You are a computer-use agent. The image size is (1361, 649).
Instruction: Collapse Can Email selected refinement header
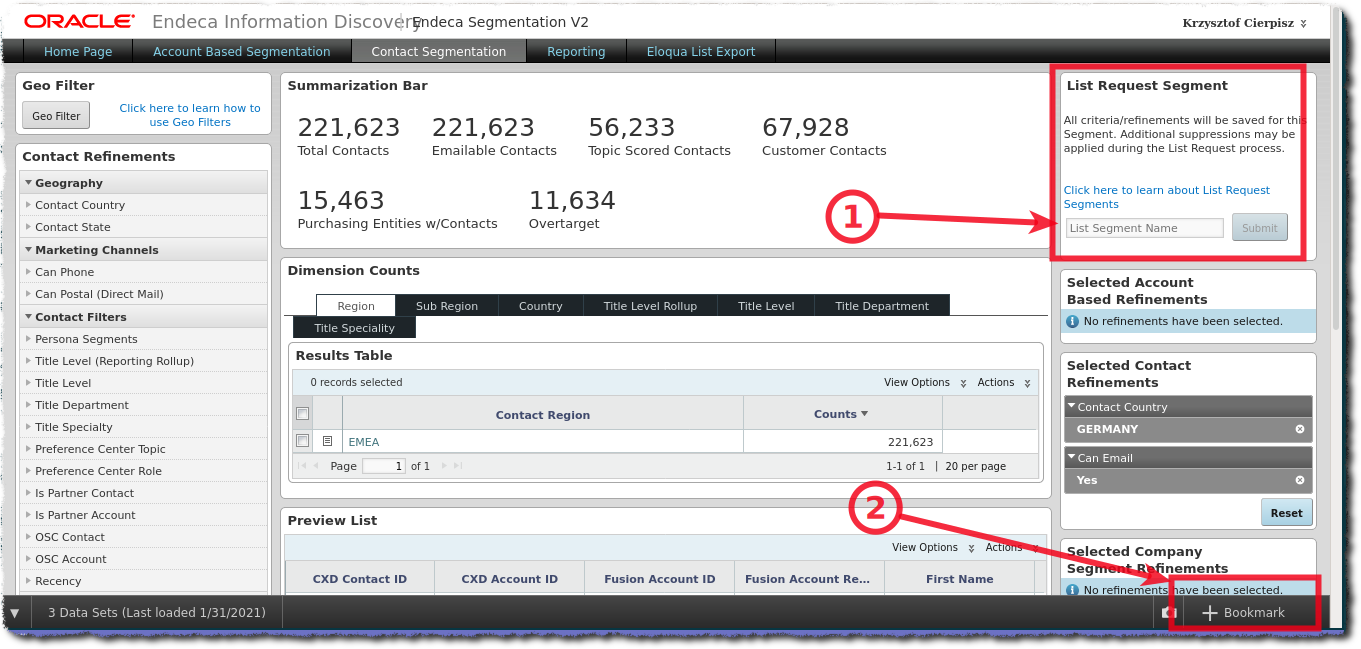(x=1188, y=458)
